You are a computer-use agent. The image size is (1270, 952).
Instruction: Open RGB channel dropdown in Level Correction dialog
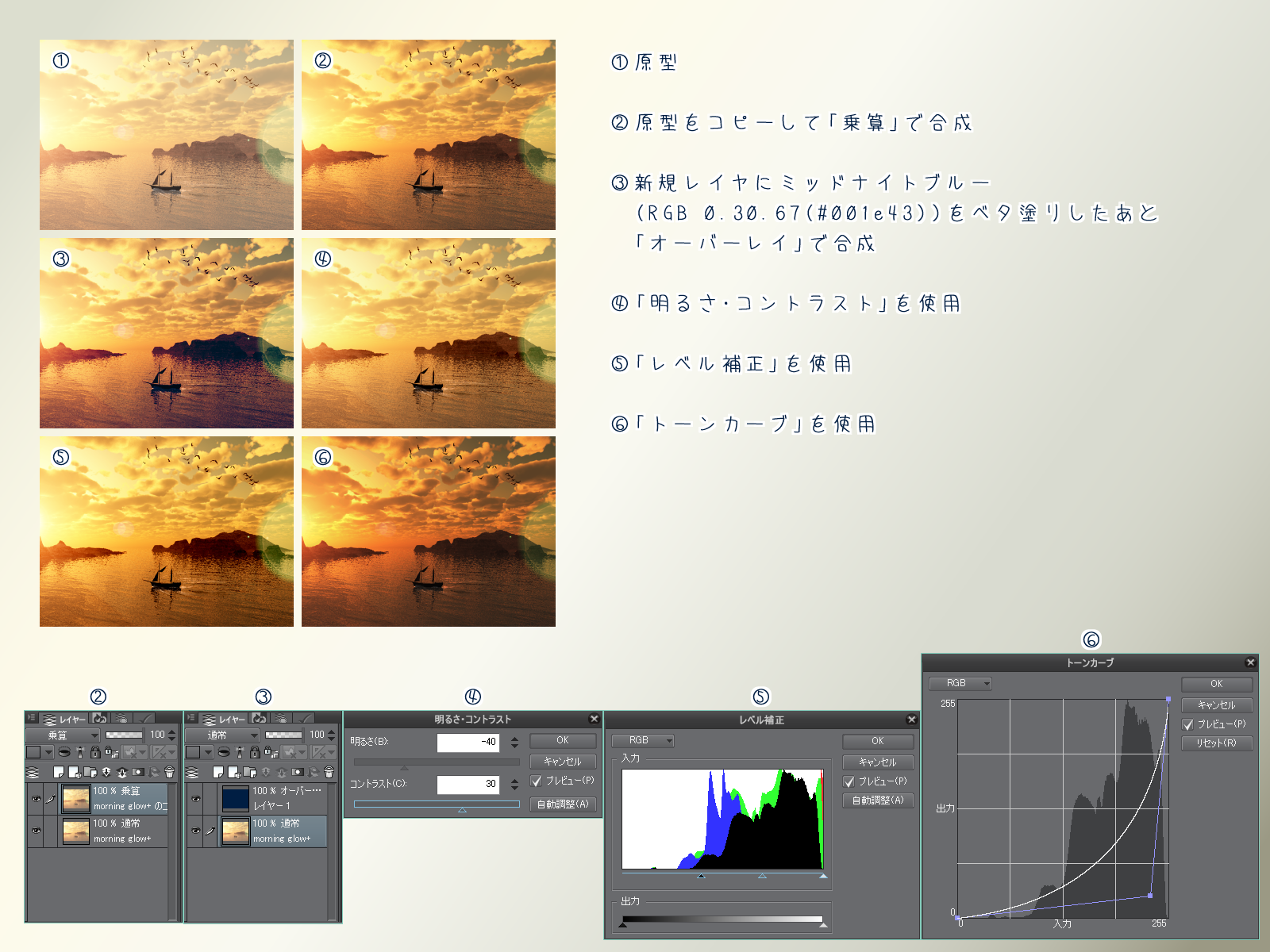tap(643, 740)
